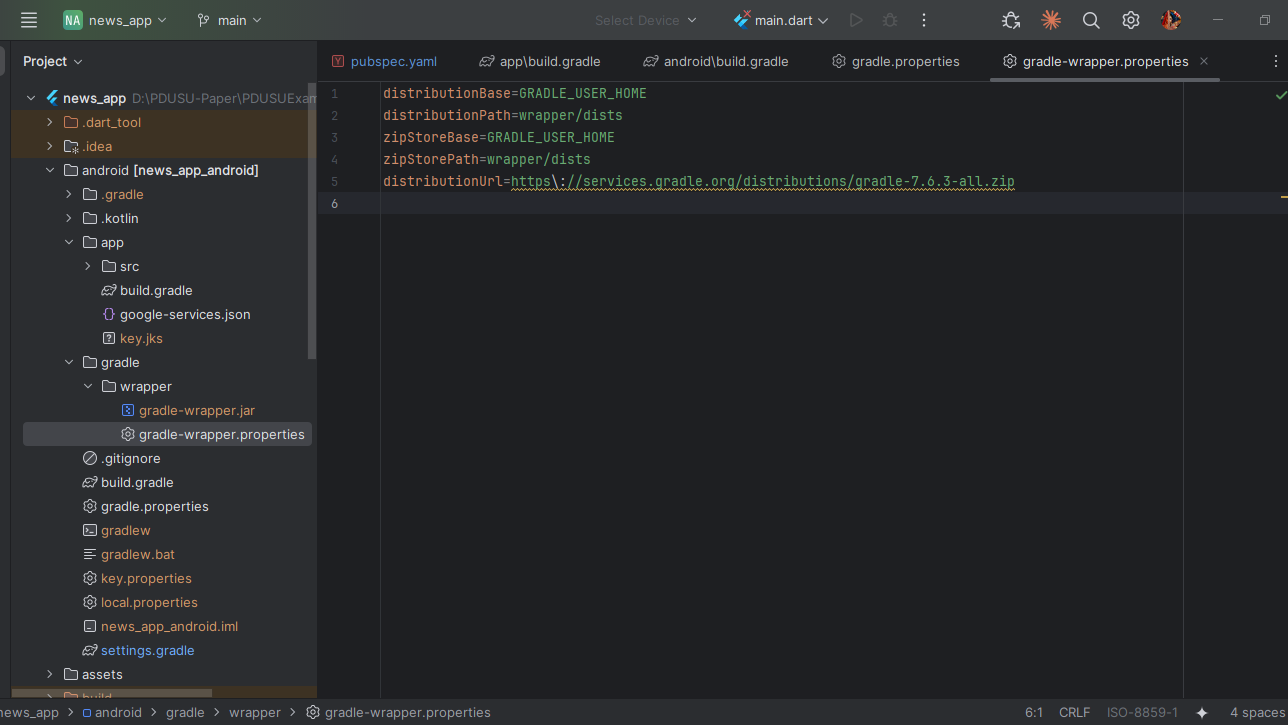Click the distributionBase line in editor
1288x725 pixels.
pyautogui.click(x=515, y=93)
